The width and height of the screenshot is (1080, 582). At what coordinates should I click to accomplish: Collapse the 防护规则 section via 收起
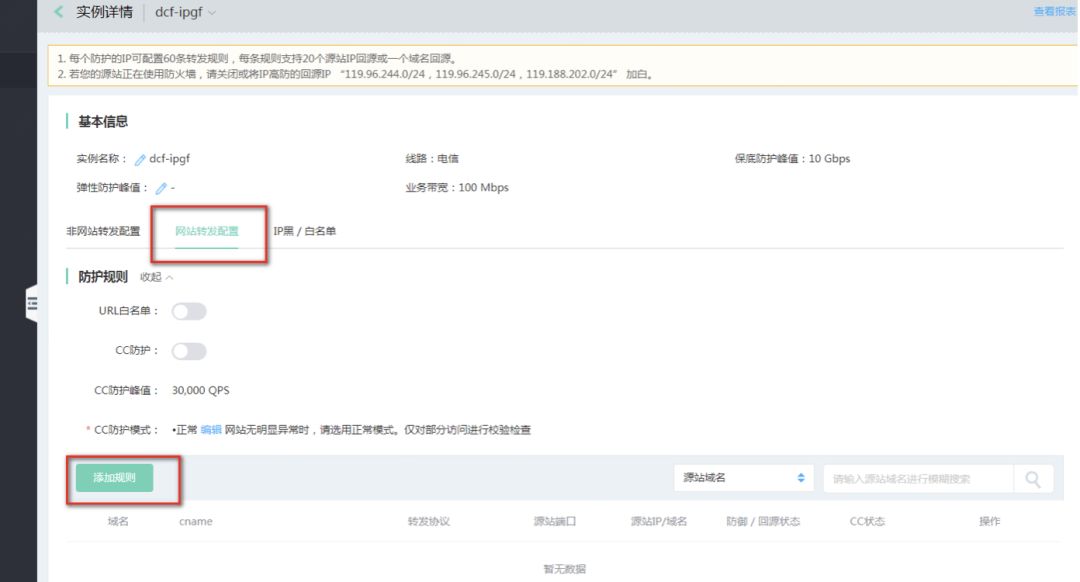[156, 277]
